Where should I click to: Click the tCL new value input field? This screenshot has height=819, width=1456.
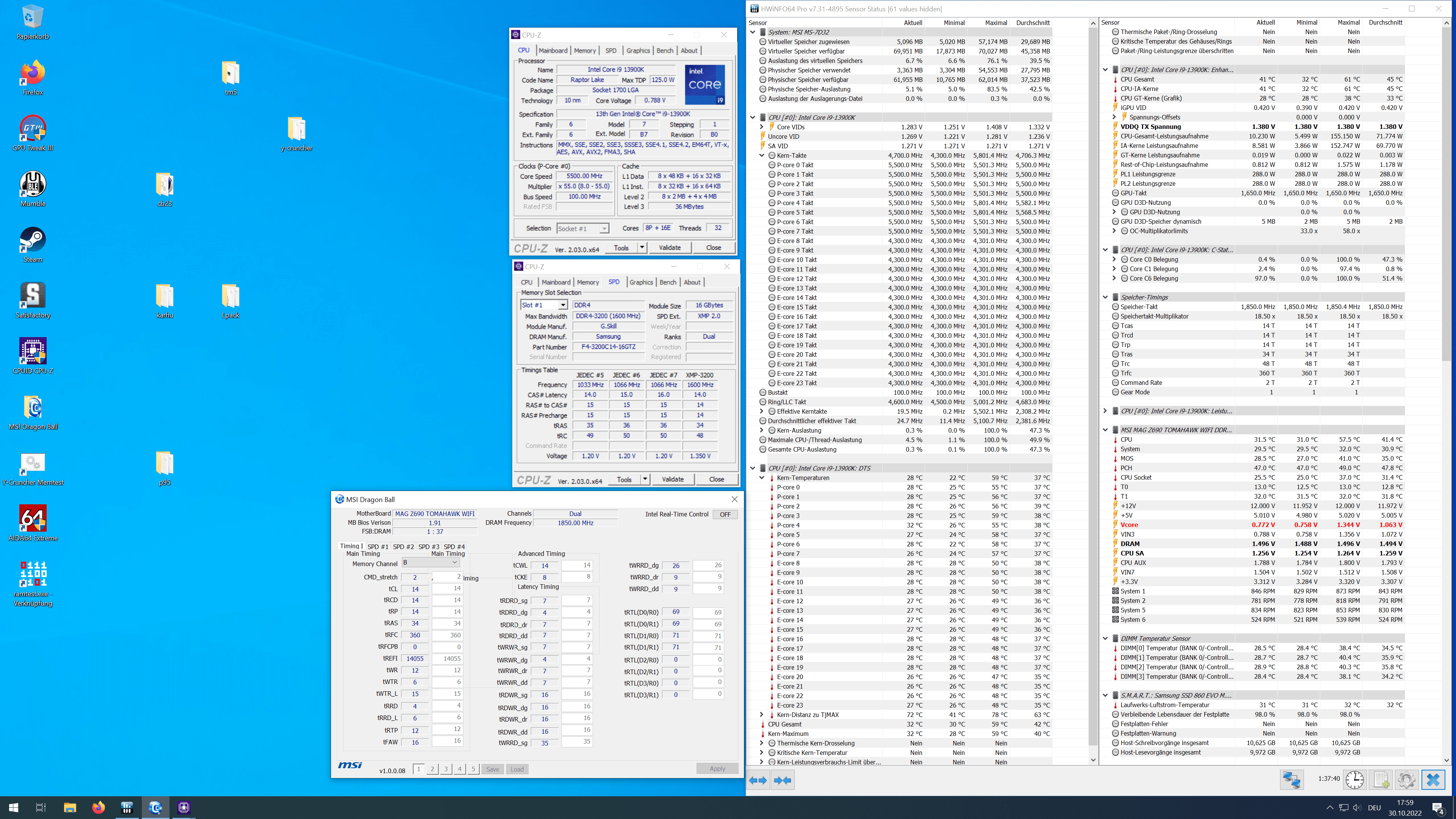[448, 589]
